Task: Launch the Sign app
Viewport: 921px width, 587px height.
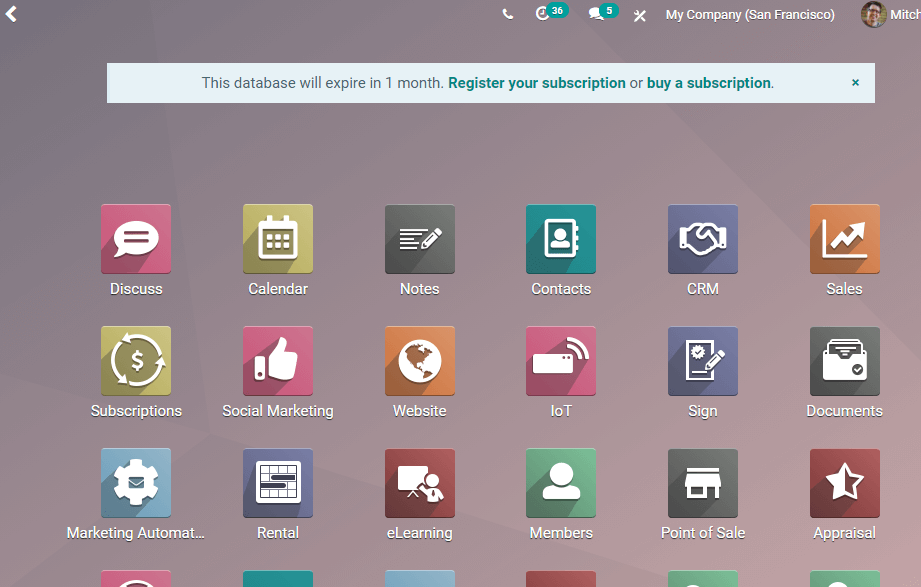Action: pyautogui.click(x=702, y=361)
